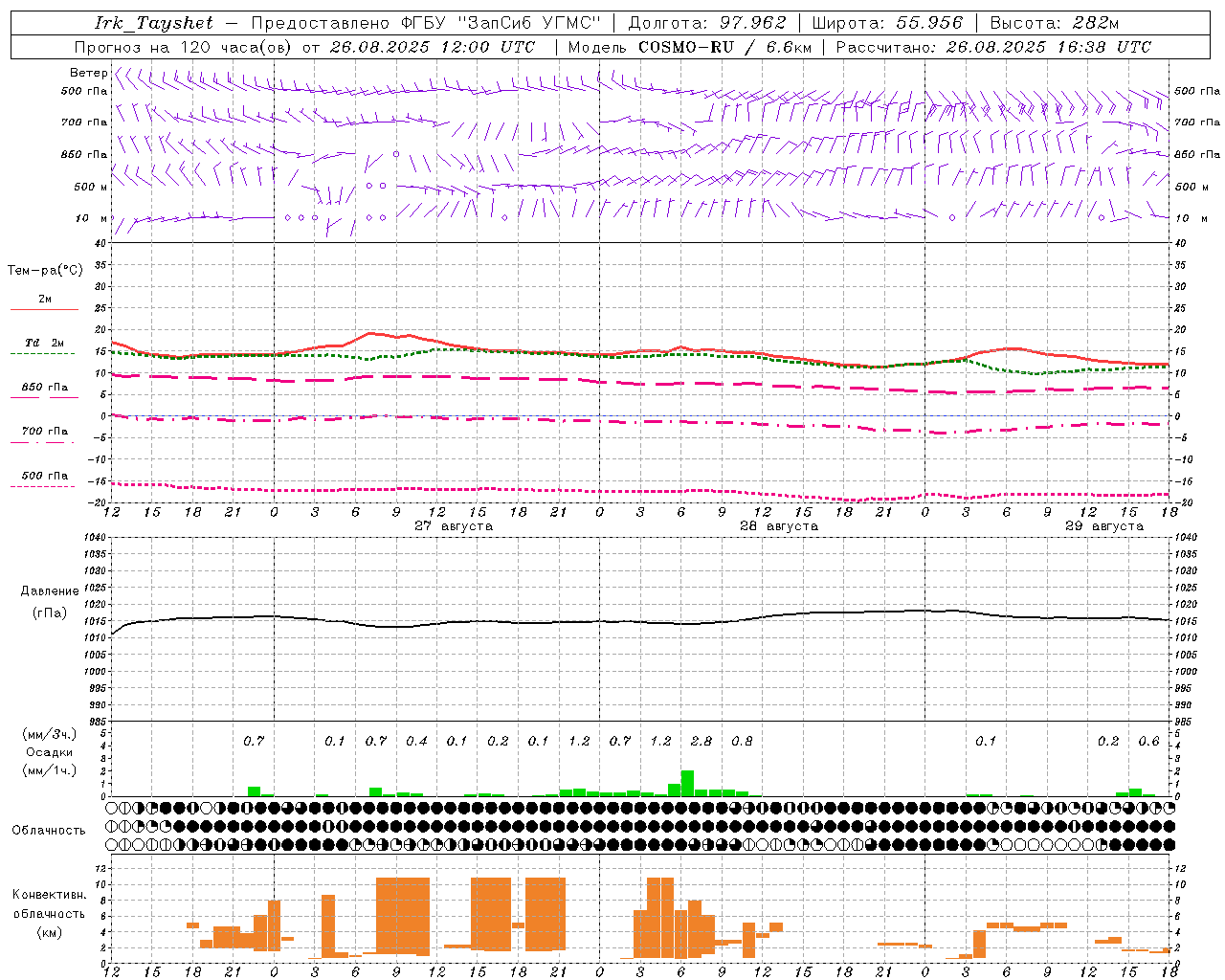1225x980 pixels.
Task: Click the (гПа) unit label under Давление
Action: [x=50, y=612]
